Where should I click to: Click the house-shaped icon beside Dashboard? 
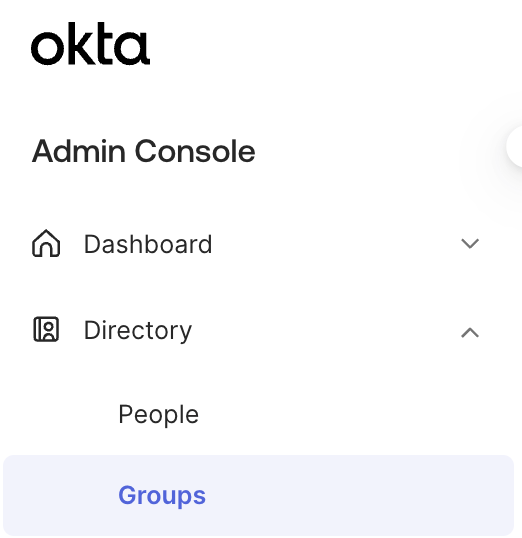[46, 243]
